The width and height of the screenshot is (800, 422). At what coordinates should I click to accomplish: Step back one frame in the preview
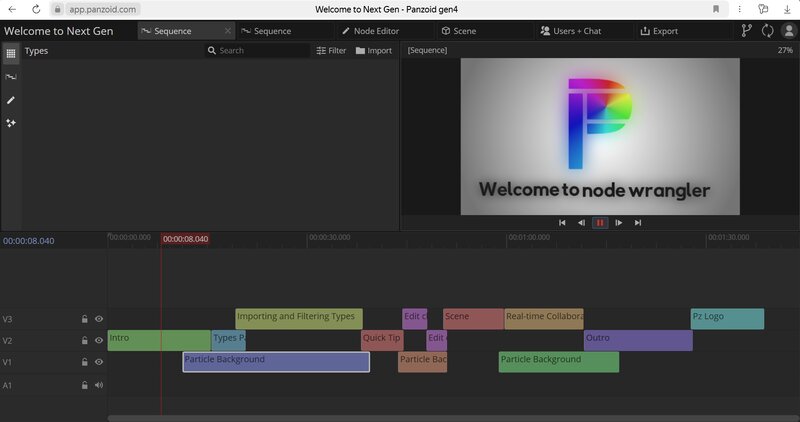(x=581, y=223)
